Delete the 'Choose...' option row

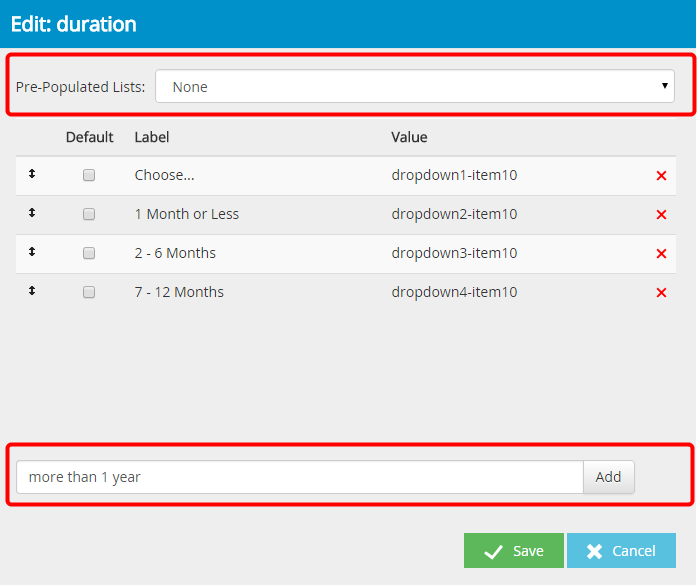coord(661,176)
